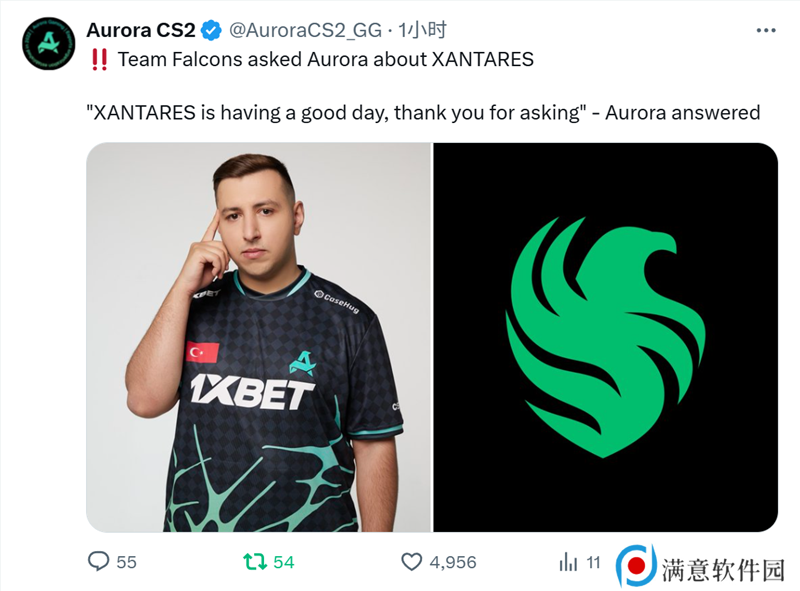
Task: Click the reply speech bubble icon
Action: tap(98, 561)
